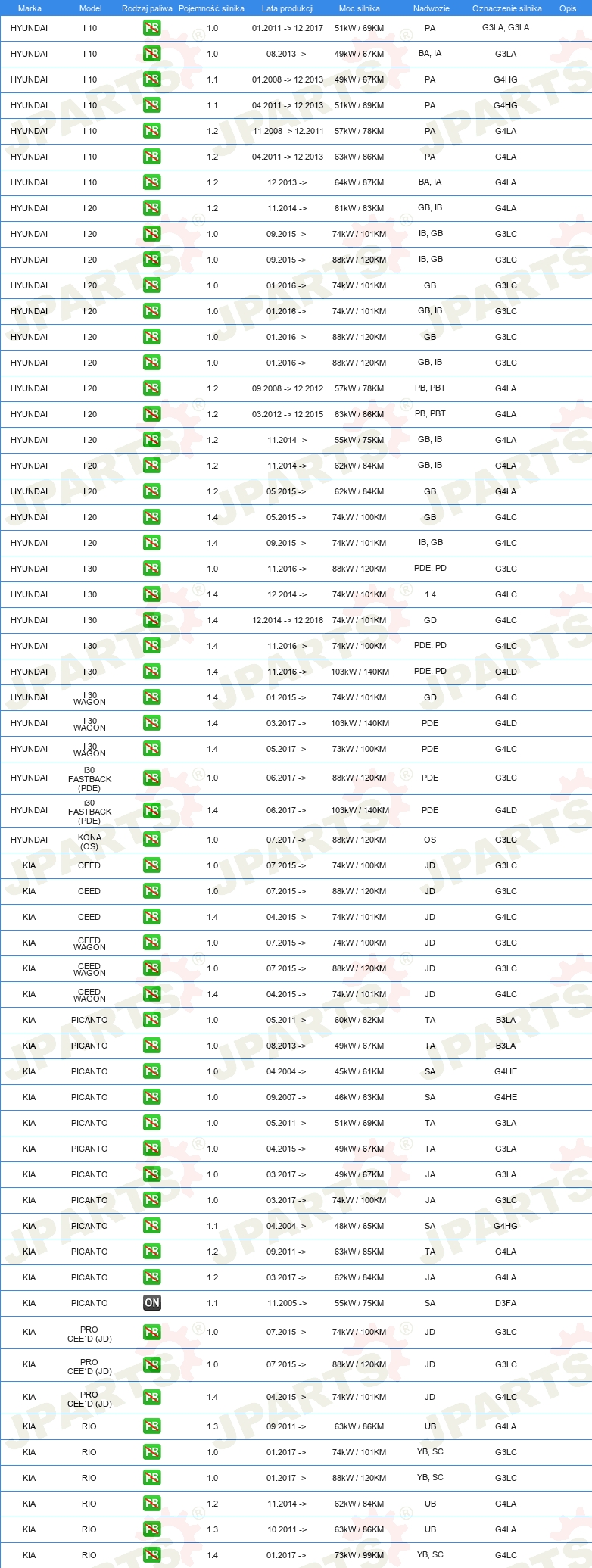592x1568 pixels.
Task: Click PB icon for I 30 WAGON 01.2015 row
Action: (152, 697)
